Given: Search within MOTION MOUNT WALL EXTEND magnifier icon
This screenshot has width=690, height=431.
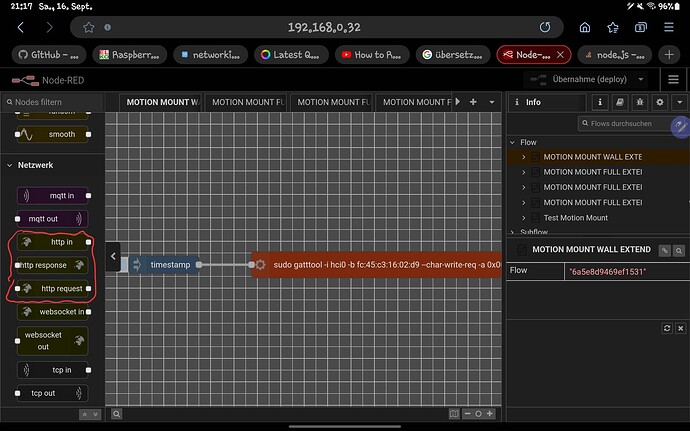Looking at the screenshot, I should point(679,250).
